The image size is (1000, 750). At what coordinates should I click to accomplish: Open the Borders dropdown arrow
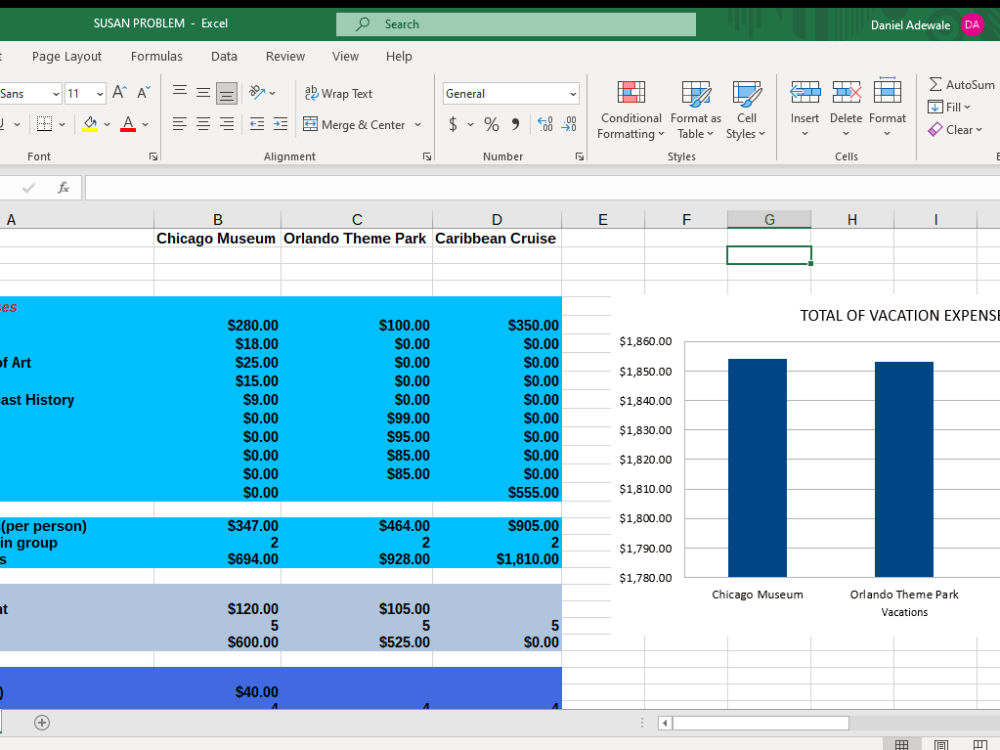[x=62, y=124]
